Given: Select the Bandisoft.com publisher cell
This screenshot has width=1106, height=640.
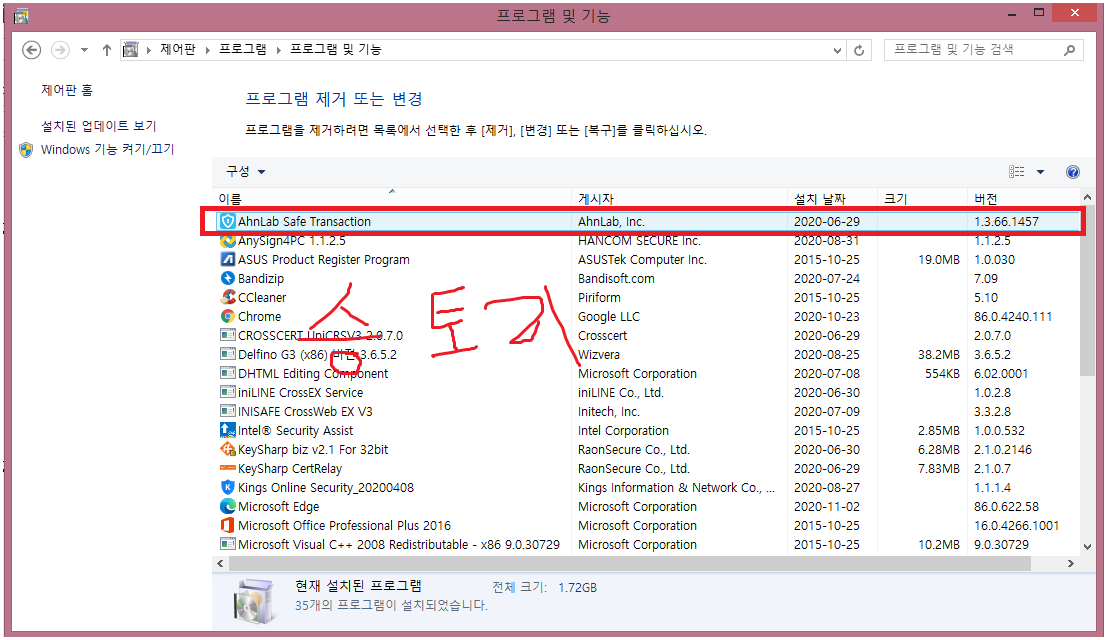Looking at the screenshot, I should 616,279.
